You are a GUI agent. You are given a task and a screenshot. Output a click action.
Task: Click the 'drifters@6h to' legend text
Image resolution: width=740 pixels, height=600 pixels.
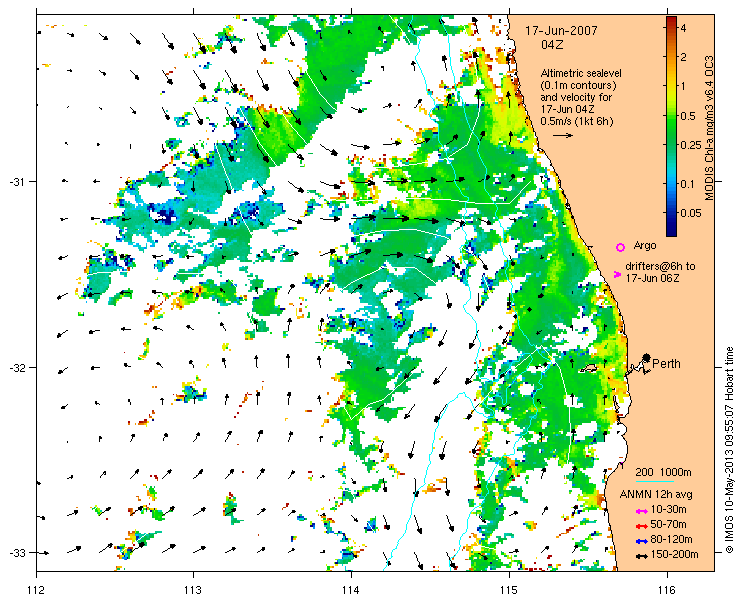click(x=660, y=266)
